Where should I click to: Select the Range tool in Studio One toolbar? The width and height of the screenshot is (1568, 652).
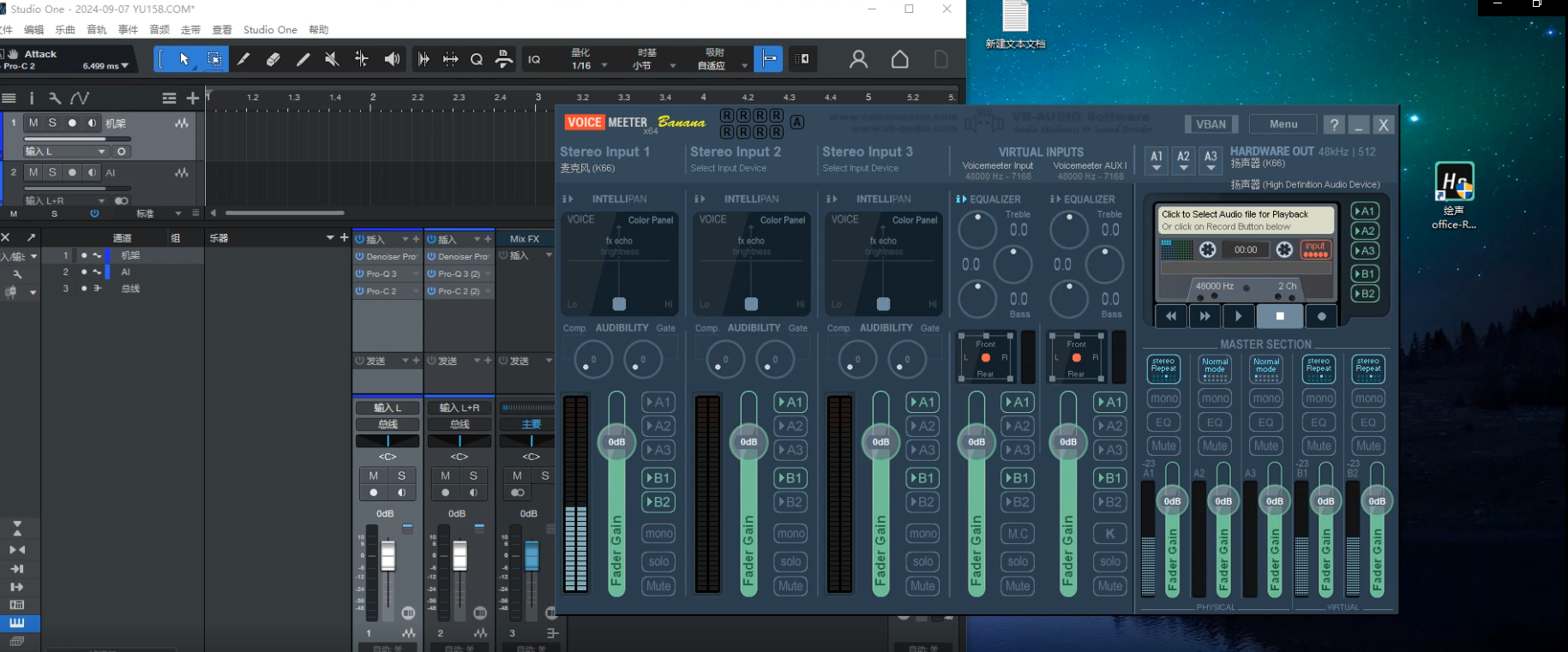click(214, 59)
